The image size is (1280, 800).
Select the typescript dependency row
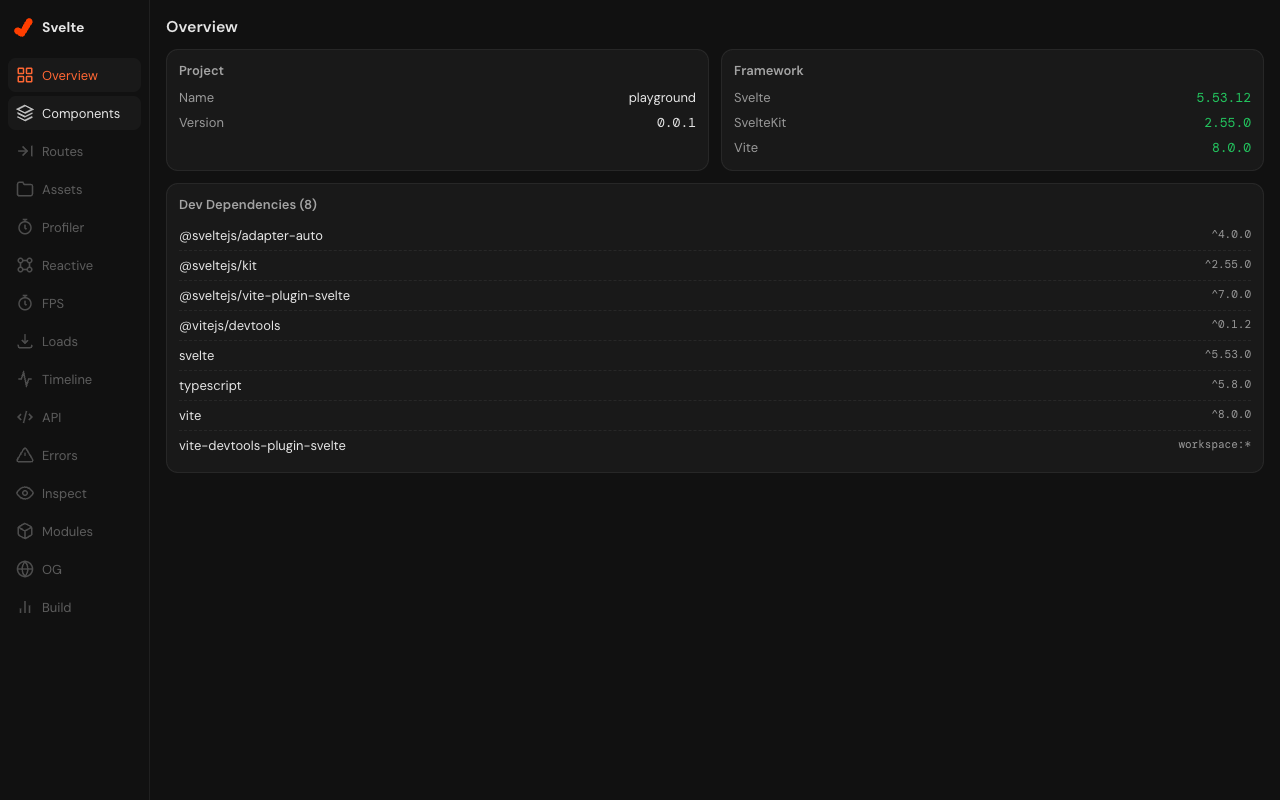715,386
